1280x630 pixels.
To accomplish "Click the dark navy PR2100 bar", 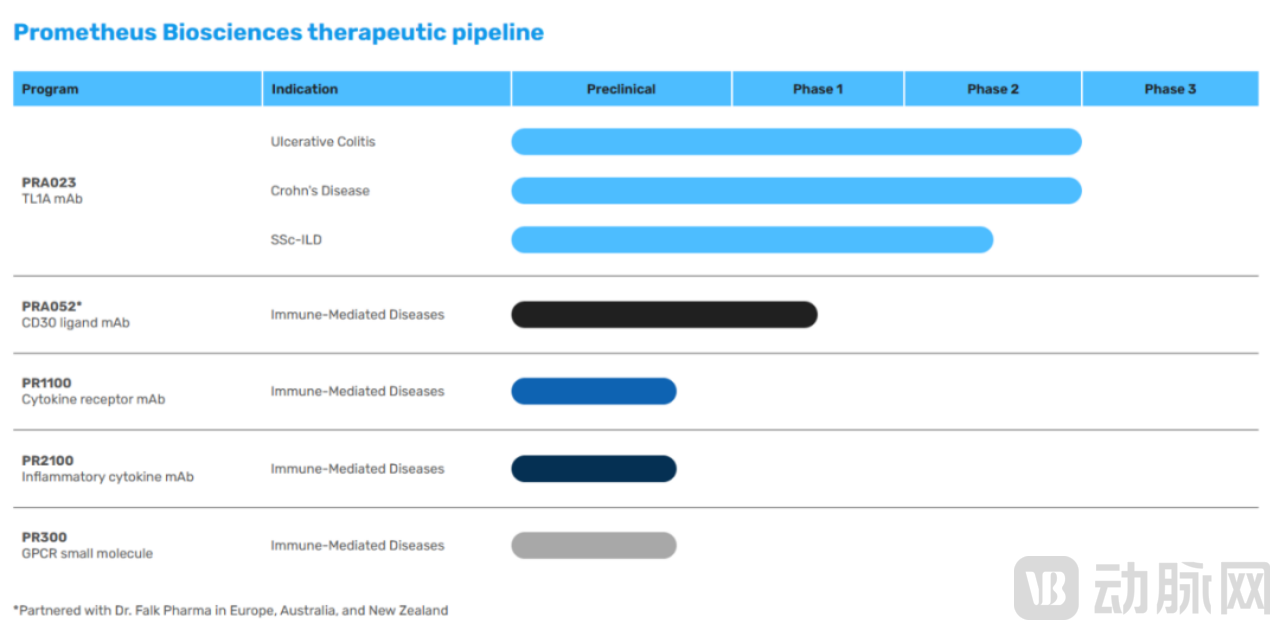I will (594, 469).
